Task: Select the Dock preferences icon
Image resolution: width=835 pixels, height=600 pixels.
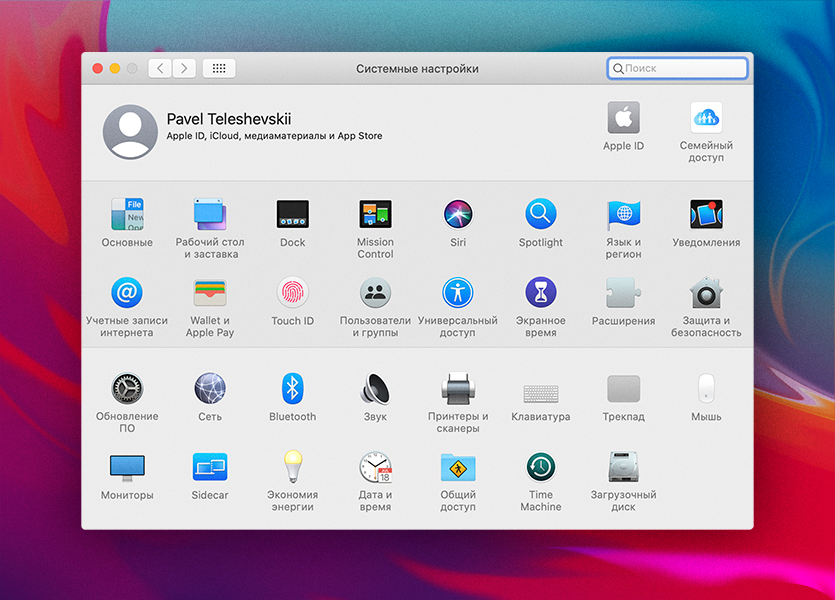Action: tap(292, 215)
